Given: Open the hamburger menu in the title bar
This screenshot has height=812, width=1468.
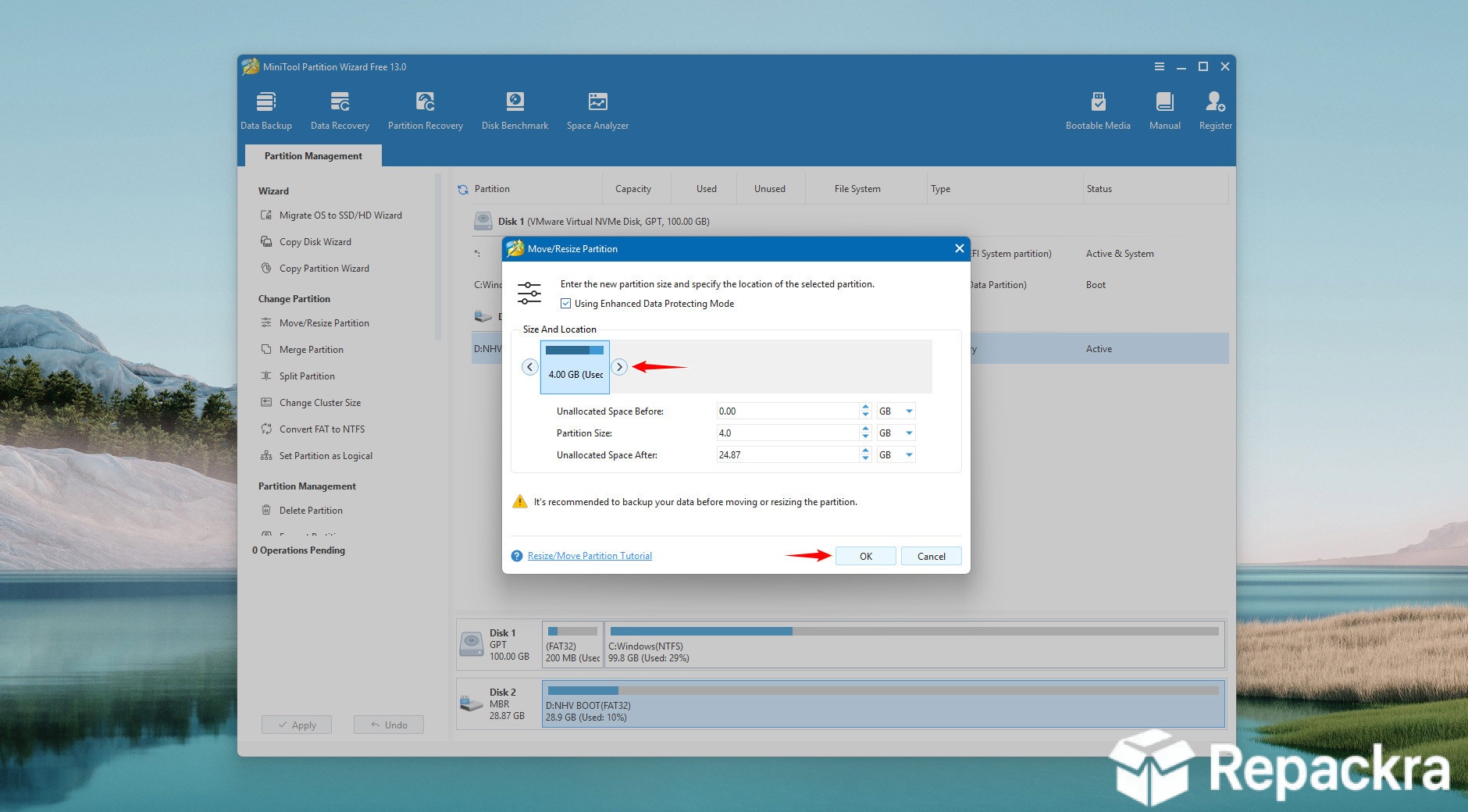Looking at the screenshot, I should click(x=1160, y=66).
